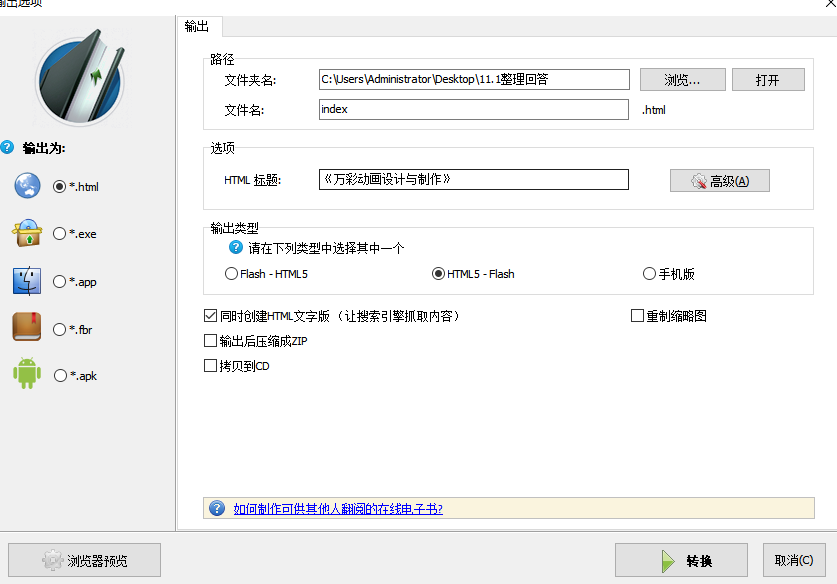Click 浏览... button to browse folder
837x584 pixels.
[x=682, y=80]
